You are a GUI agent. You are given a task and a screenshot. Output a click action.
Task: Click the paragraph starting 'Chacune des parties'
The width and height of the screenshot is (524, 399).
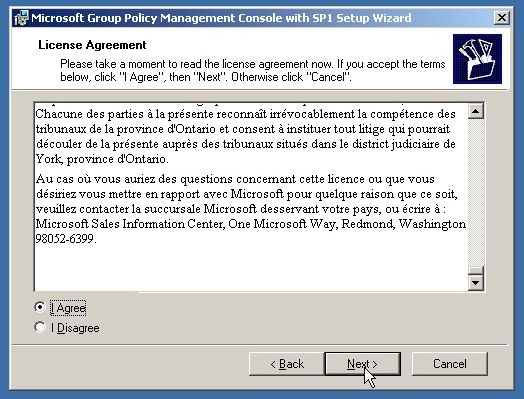[246, 136]
